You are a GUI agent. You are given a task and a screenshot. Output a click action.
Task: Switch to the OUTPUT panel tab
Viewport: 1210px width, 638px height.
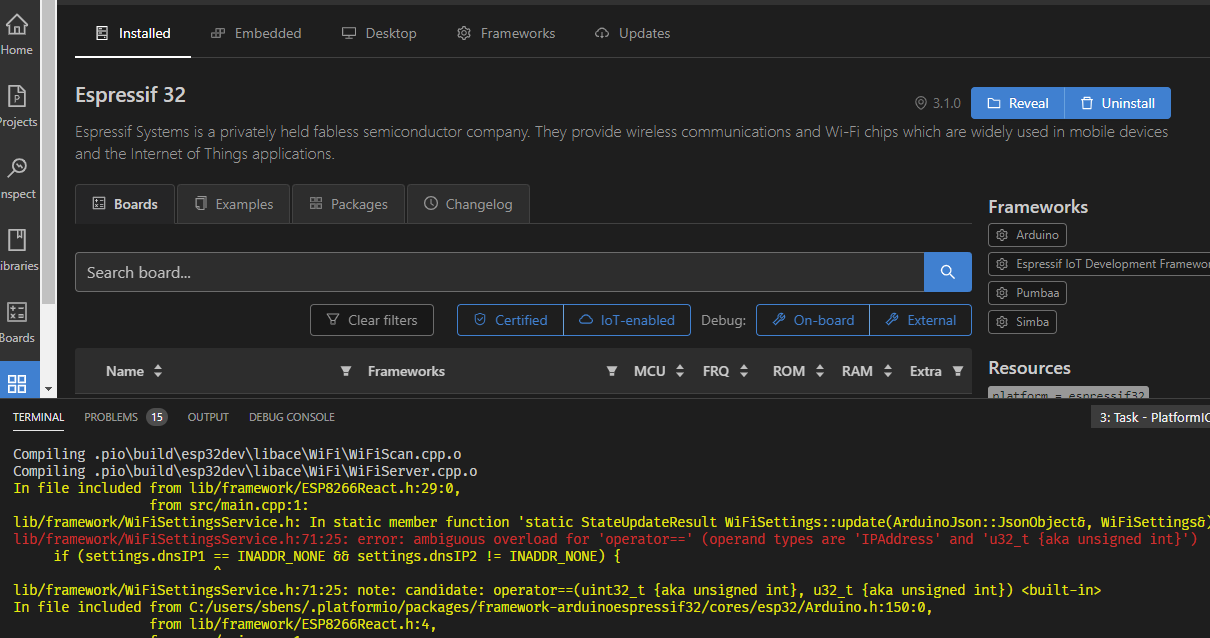(208, 417)
